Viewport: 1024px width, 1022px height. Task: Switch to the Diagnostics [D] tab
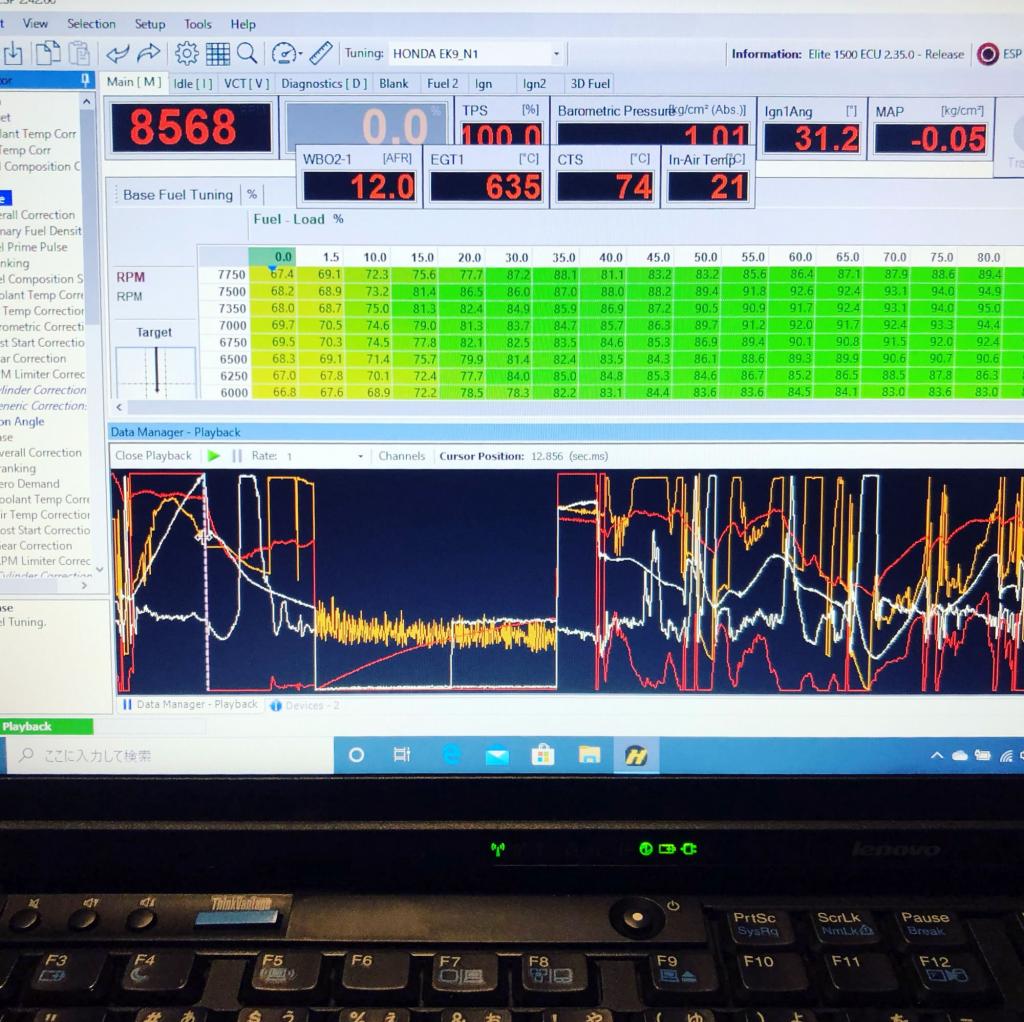pos(323,84)
